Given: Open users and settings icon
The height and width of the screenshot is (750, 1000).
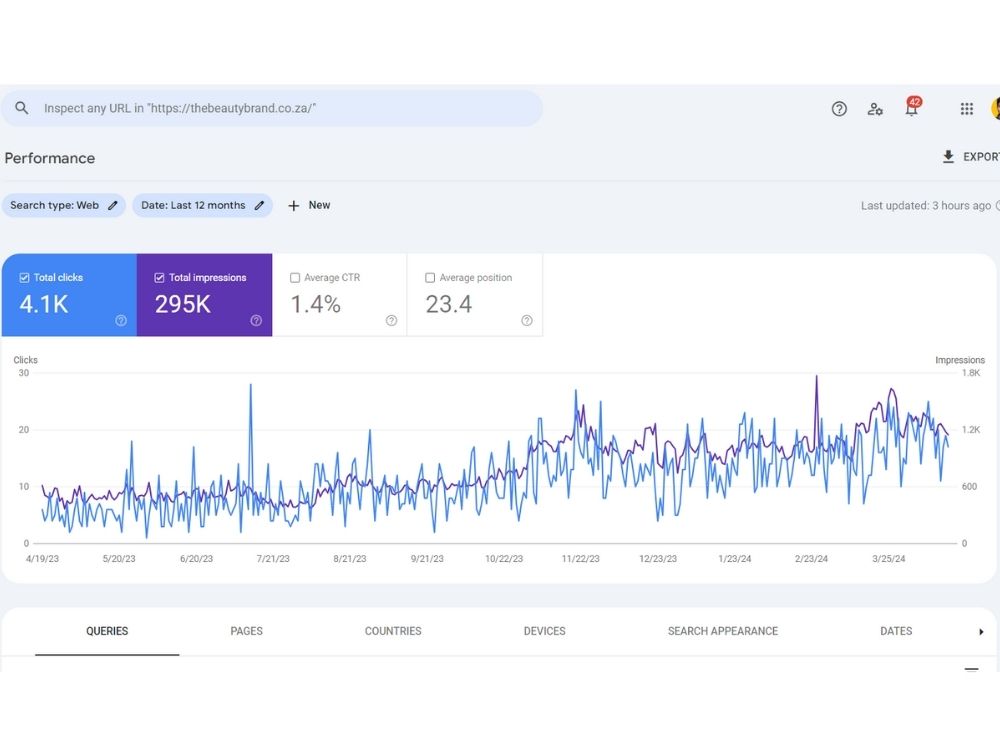Looking at the screenshot, I should tap(875, 109).
